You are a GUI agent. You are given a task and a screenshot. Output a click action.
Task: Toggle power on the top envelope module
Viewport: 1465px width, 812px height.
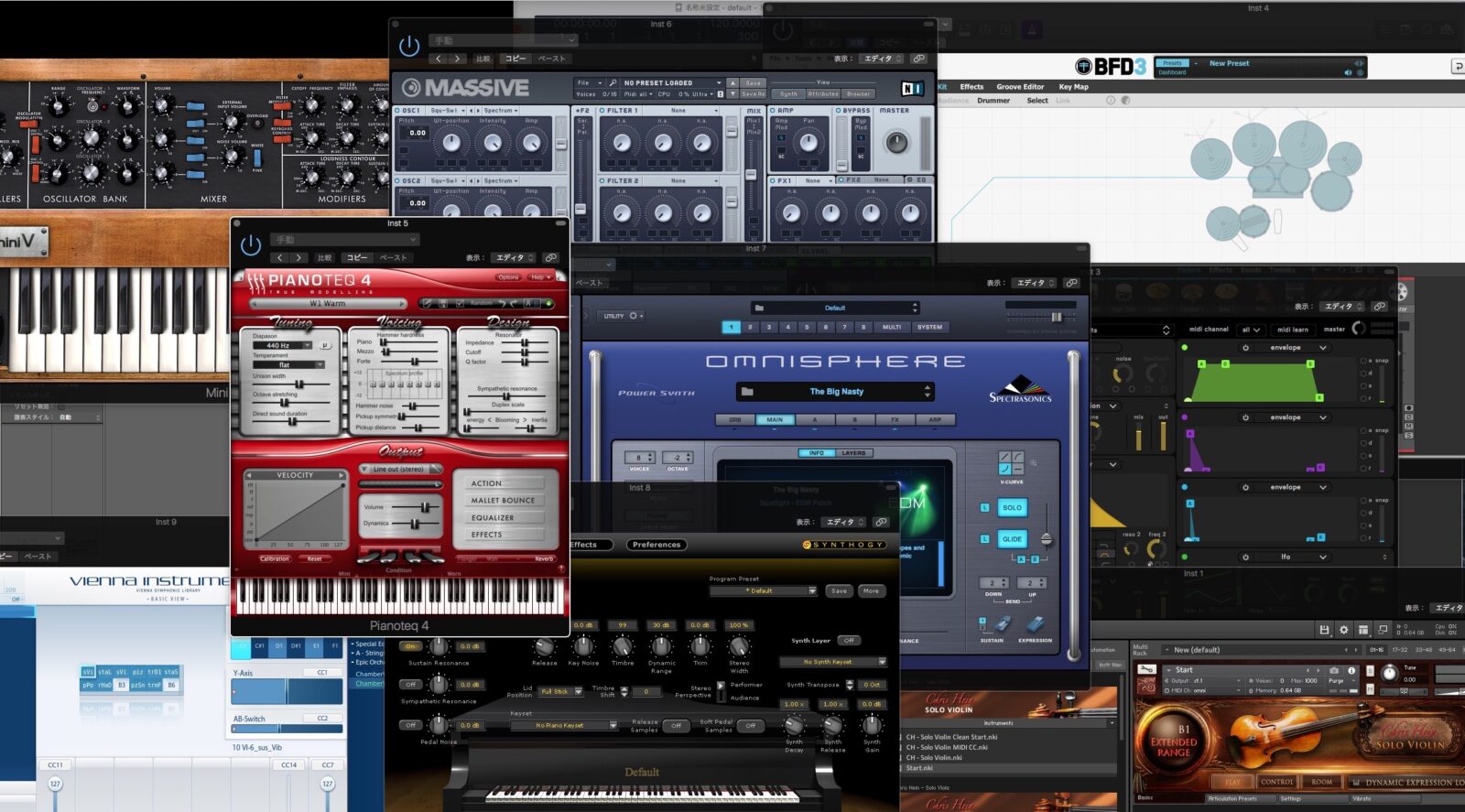pos(1245,348)
